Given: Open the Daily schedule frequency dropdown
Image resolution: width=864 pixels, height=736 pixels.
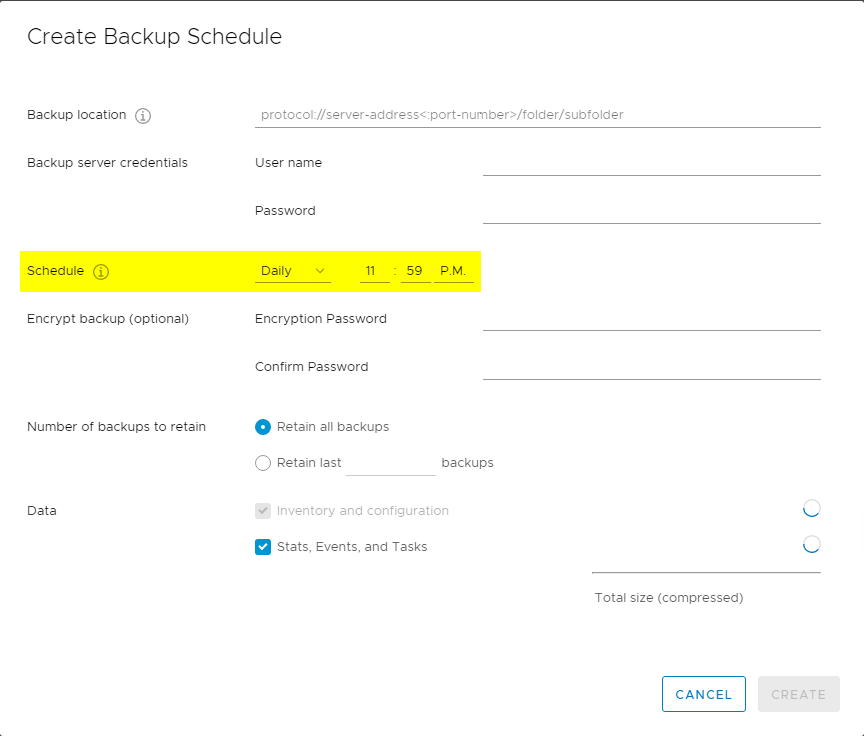Looking at the screenshot, I should (293, 271).
